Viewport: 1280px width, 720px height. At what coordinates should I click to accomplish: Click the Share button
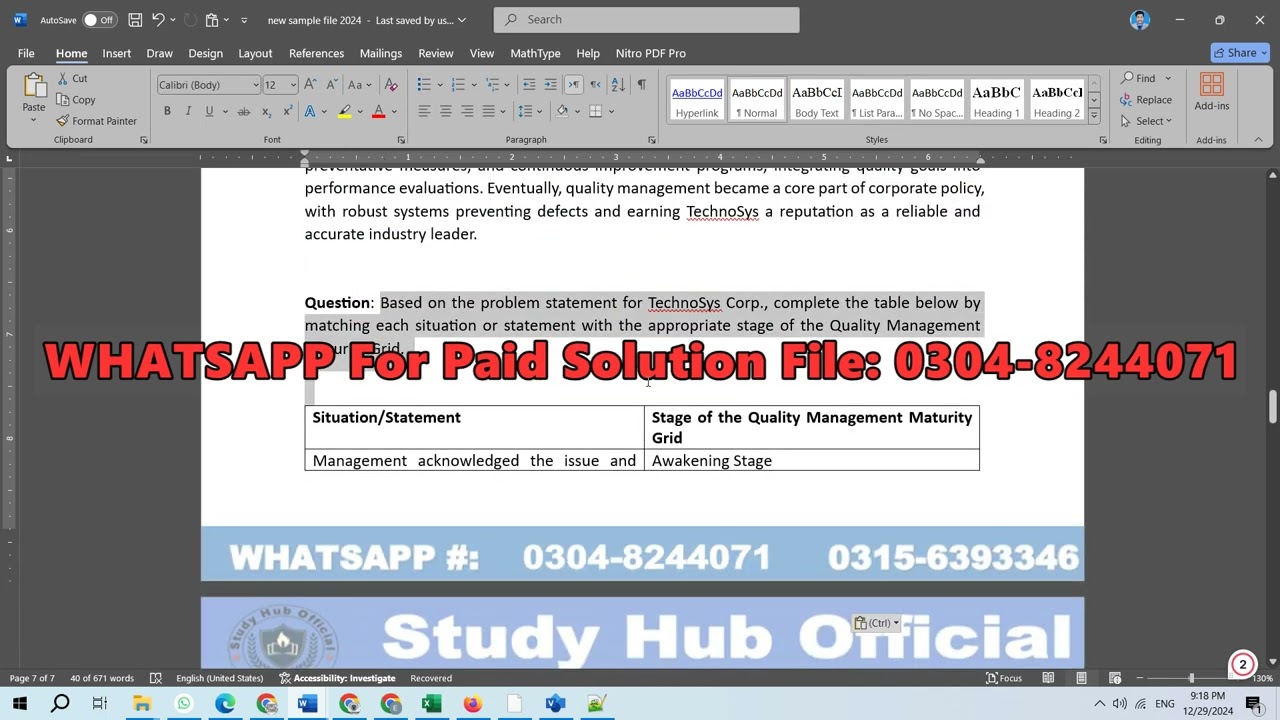point(1240,53)
